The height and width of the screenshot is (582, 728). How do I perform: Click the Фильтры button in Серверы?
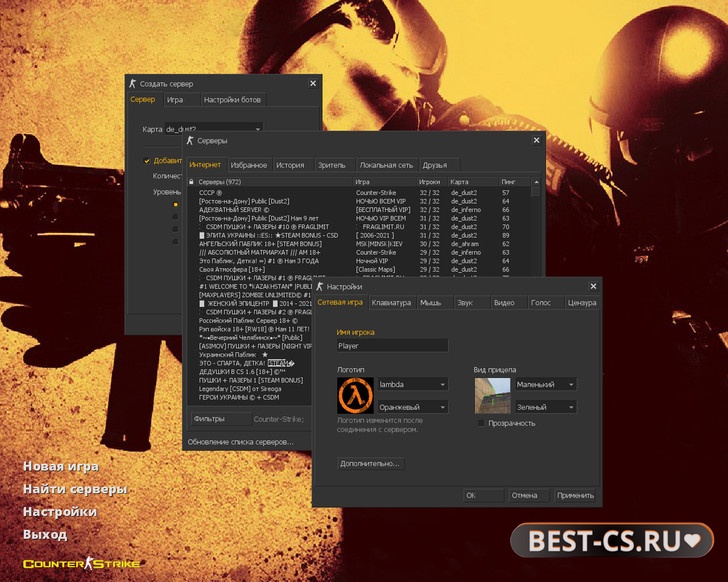point(221,419)
